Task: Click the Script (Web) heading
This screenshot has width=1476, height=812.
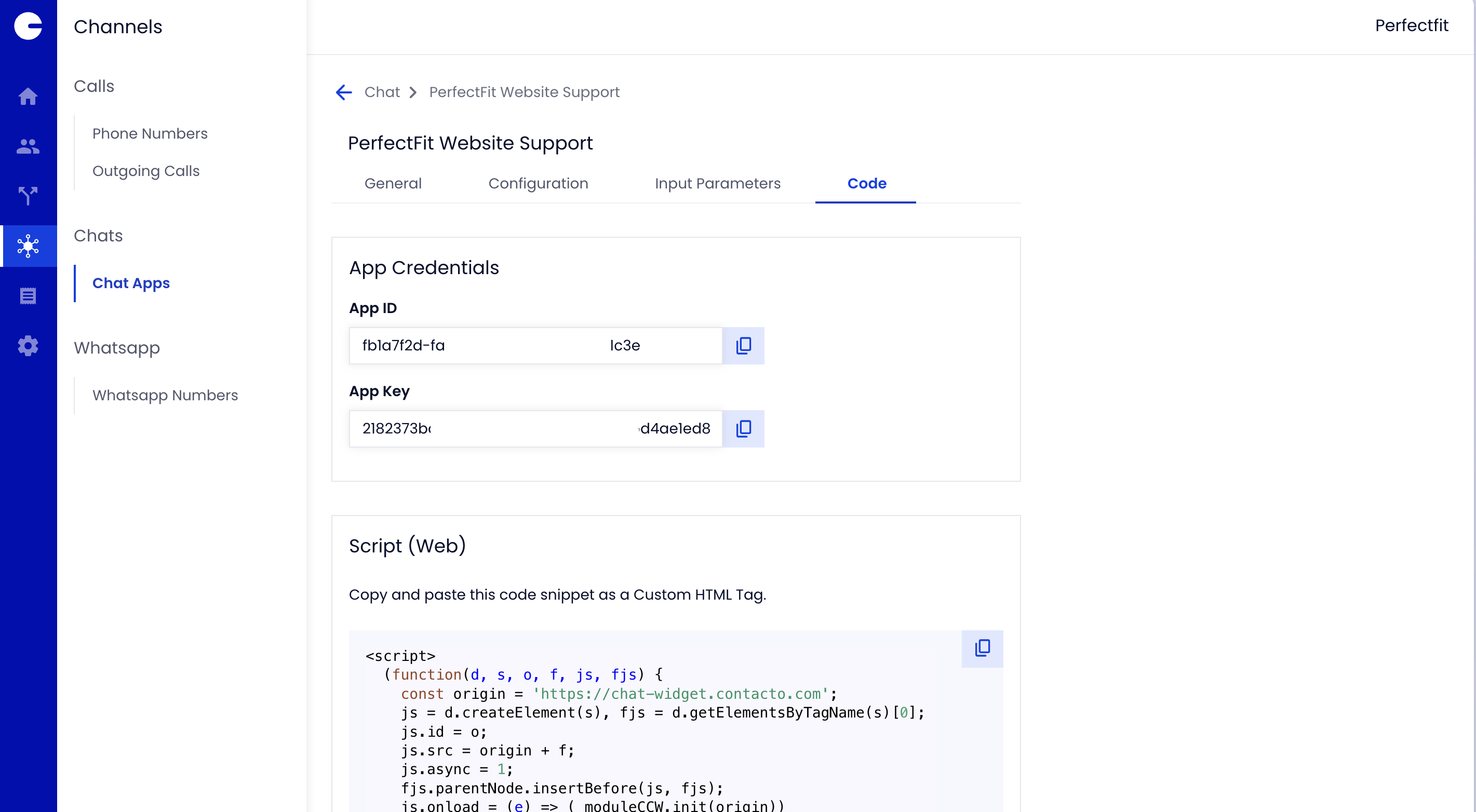Action: (407, 546)
